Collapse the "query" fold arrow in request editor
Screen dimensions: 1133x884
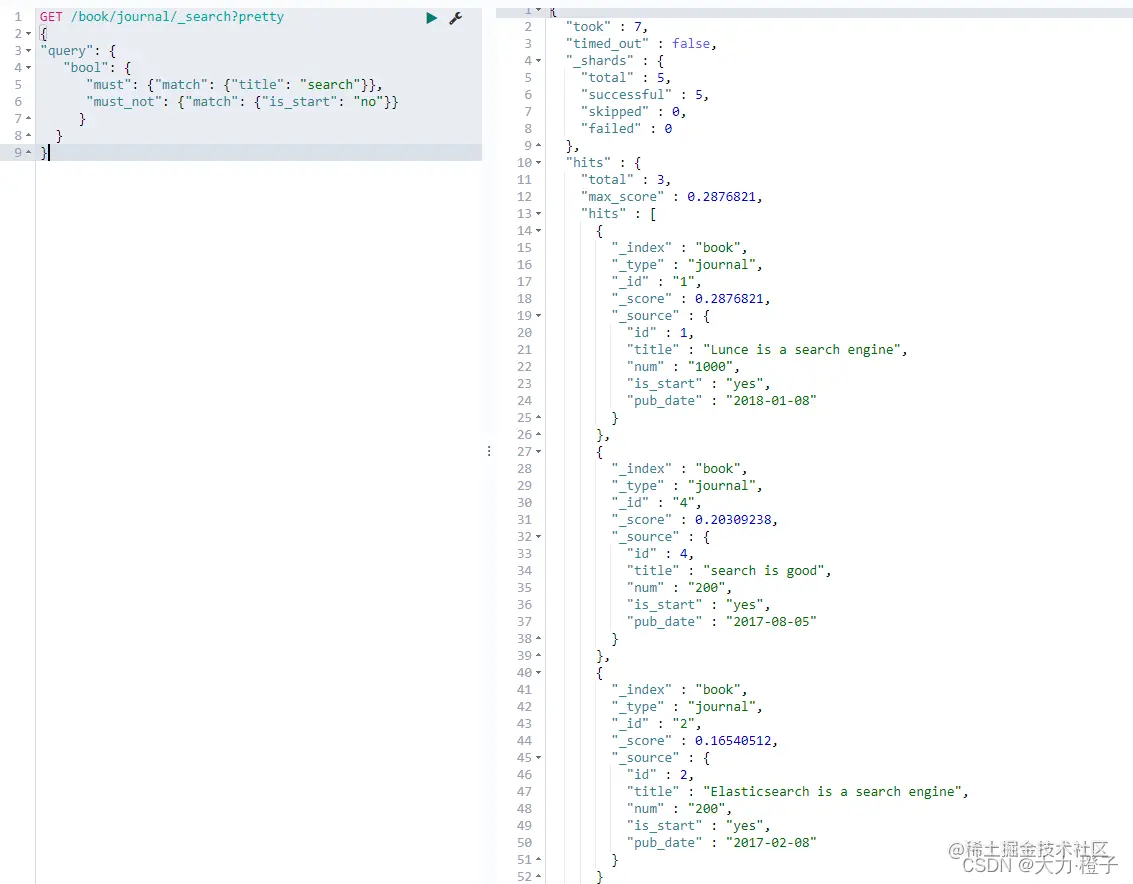[28, 51]
